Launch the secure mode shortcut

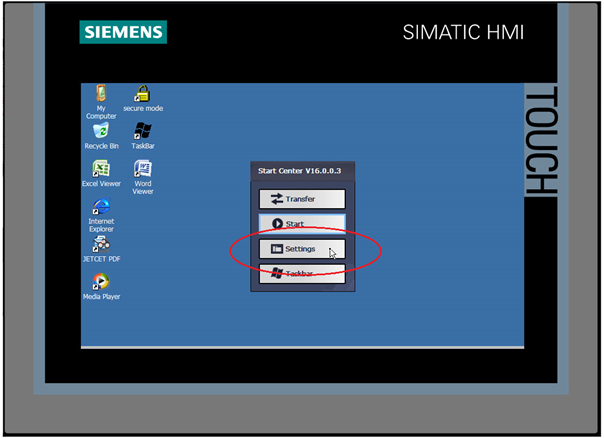143,99
